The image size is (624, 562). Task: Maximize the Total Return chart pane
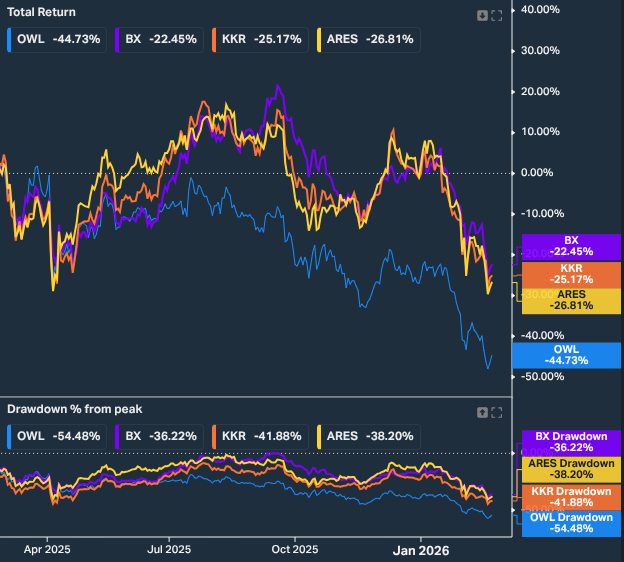click(x=496, y=14)
